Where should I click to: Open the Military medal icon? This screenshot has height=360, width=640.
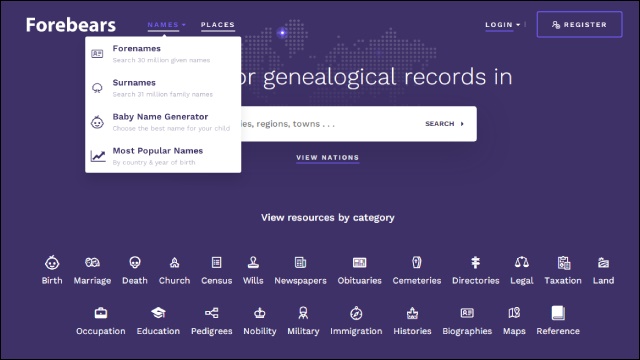[303, 313]
